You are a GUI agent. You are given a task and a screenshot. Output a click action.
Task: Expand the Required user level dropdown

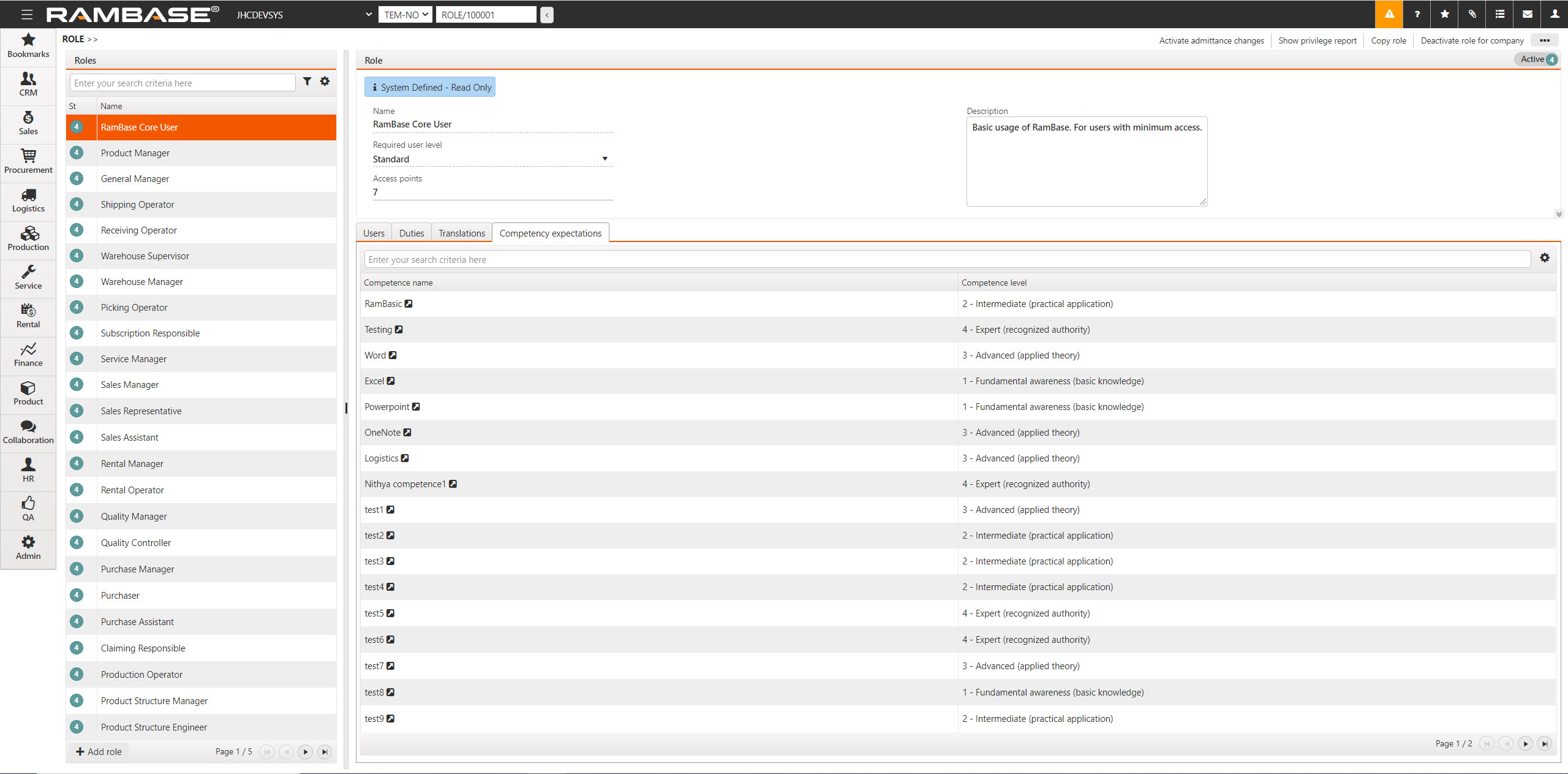(x=605, y=159)
